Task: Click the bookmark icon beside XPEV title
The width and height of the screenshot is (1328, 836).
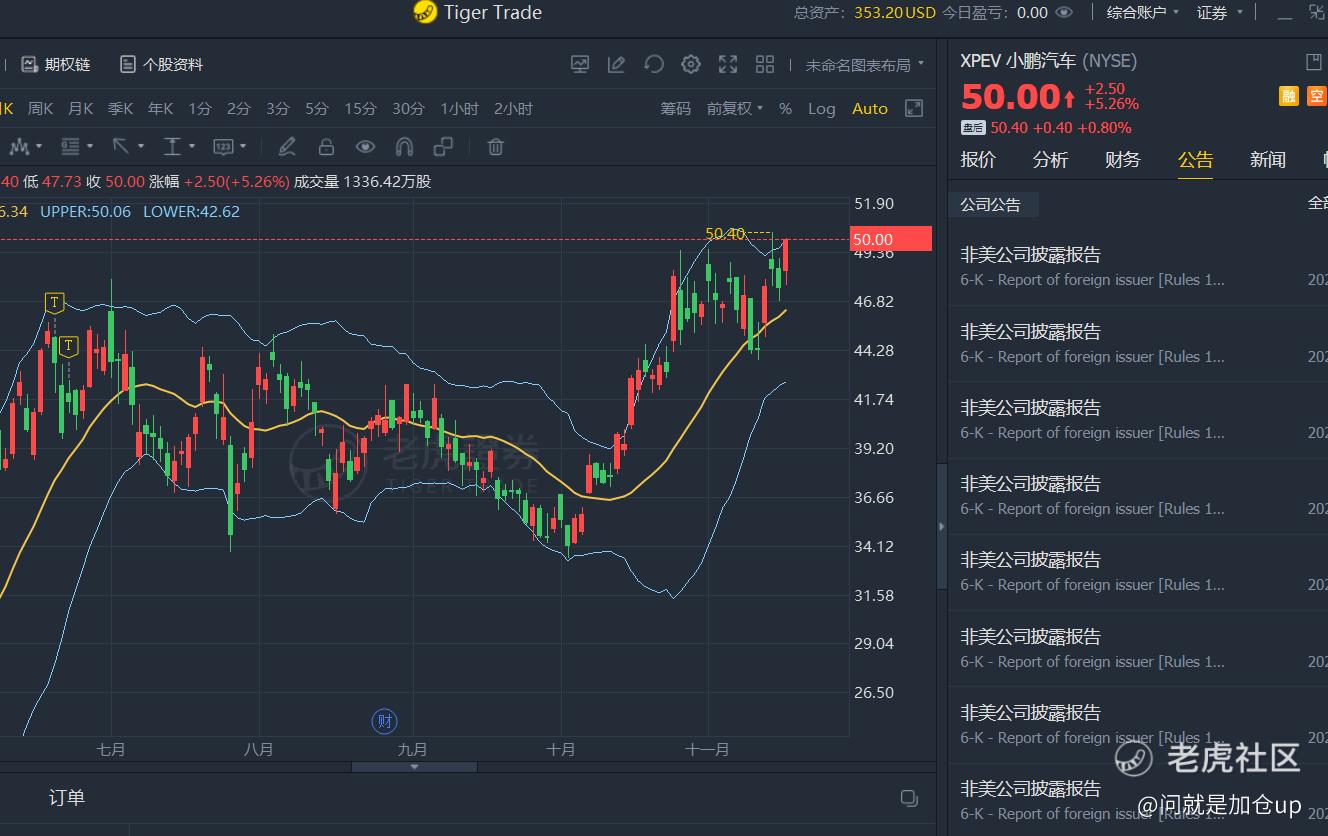Action: click(1314, 62)
